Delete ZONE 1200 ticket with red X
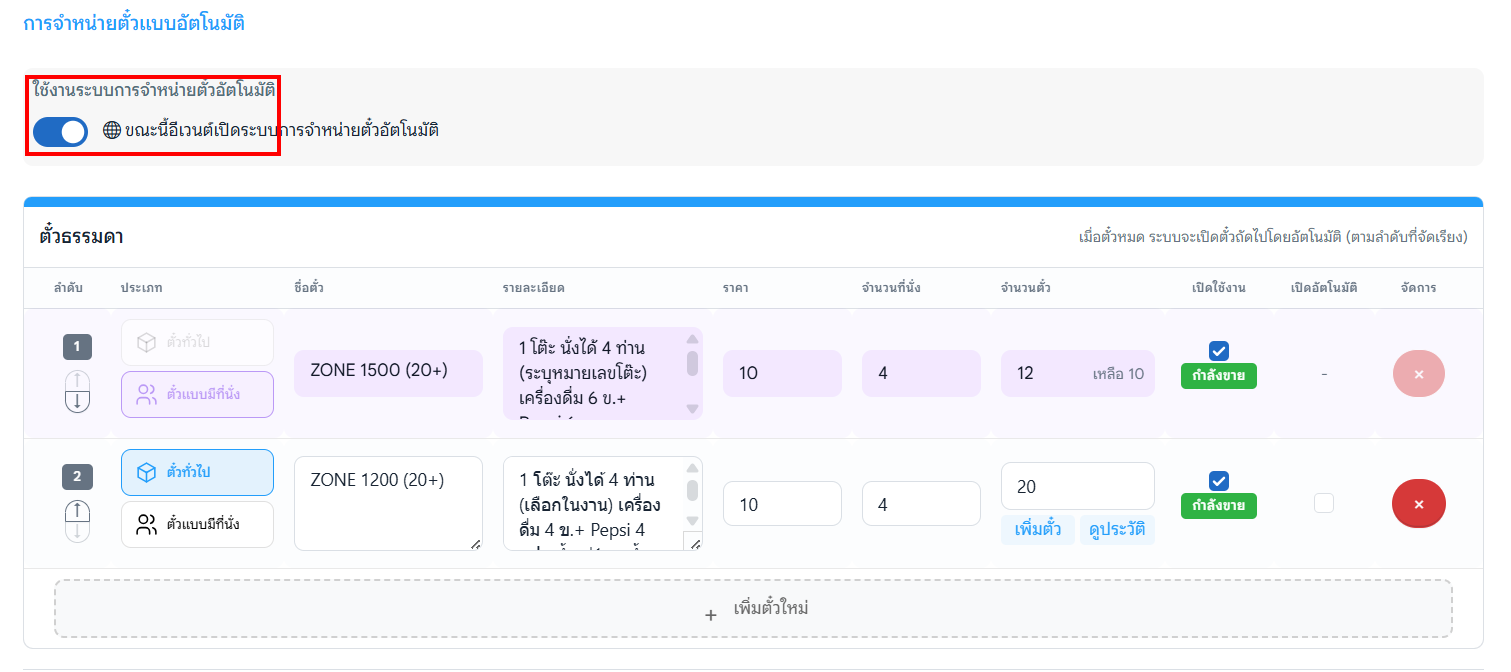The width and height of the screenshot is (1511, 672). point(1418,504)
